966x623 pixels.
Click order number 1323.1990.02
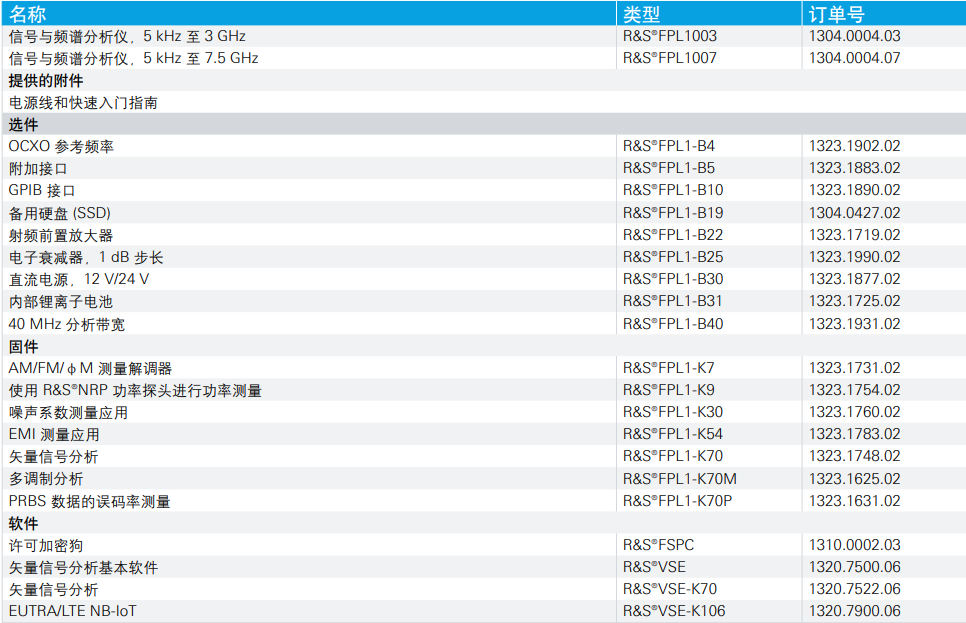[x=854, y=258]
